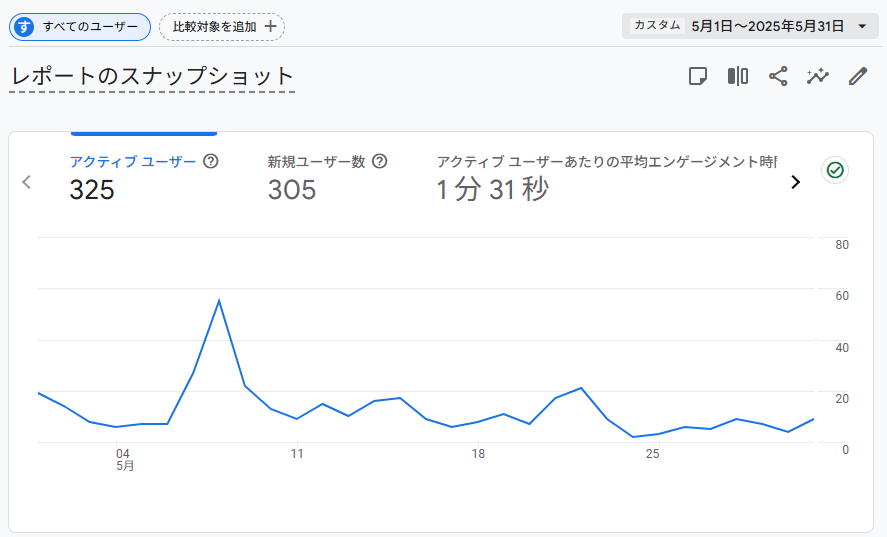The width and height of the screenshot is (887, 537).
Task: Select the 新規ユーザー数 metric tab
Action: tap(327, 178)
